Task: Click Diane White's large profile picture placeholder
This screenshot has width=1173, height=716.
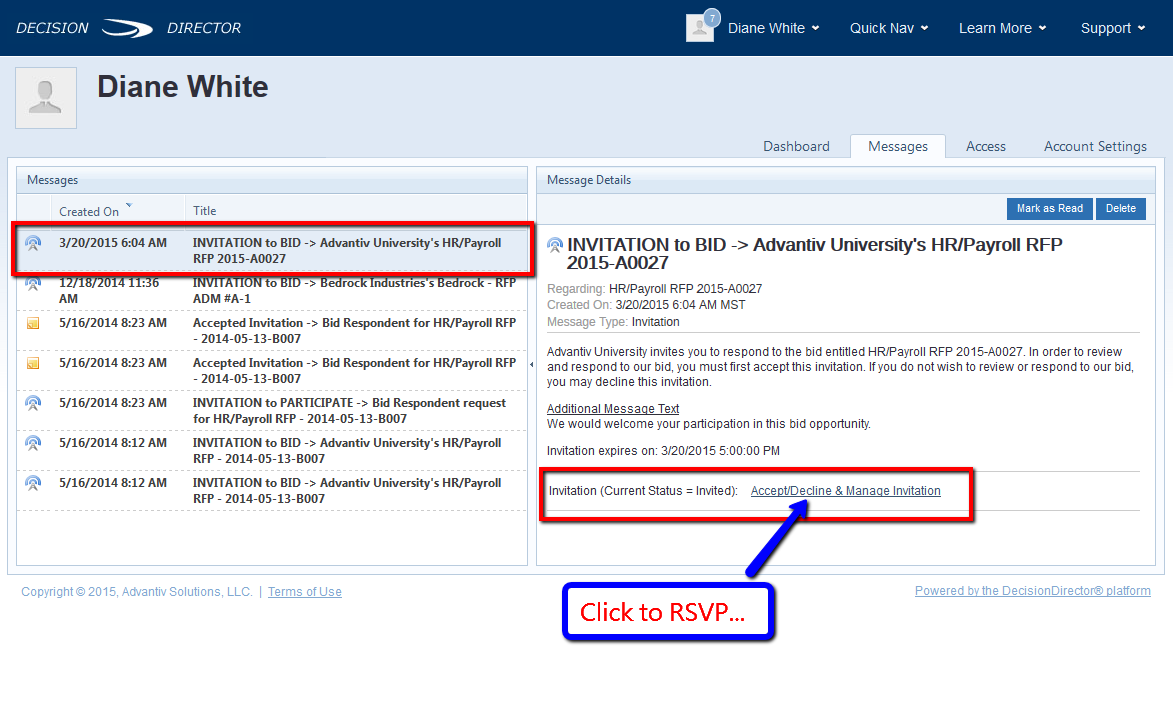Action: click(x=46, y=98)
